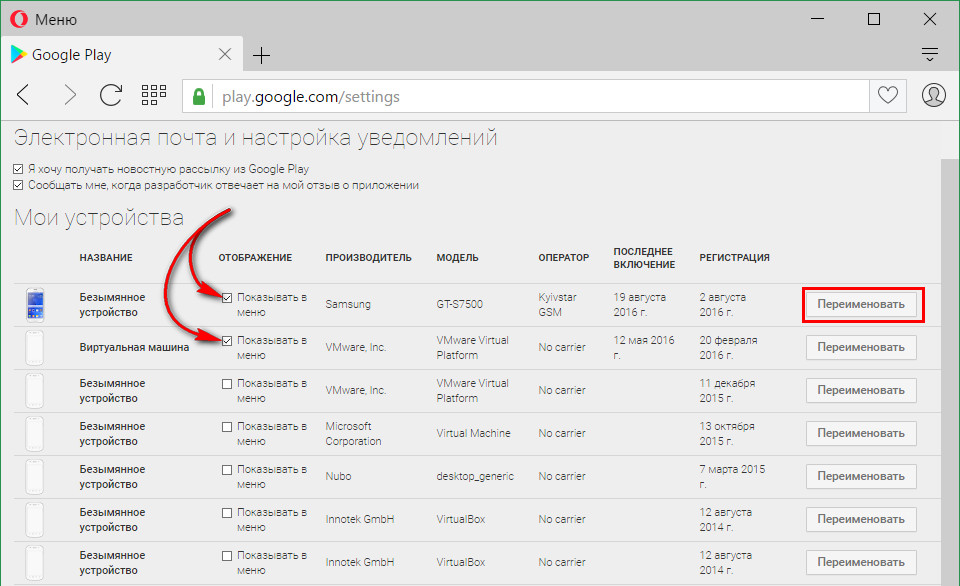This screenshot has height=586, width=960.
Task: Uncheck developer reply notification checkbox
Action: pos(18,185)
